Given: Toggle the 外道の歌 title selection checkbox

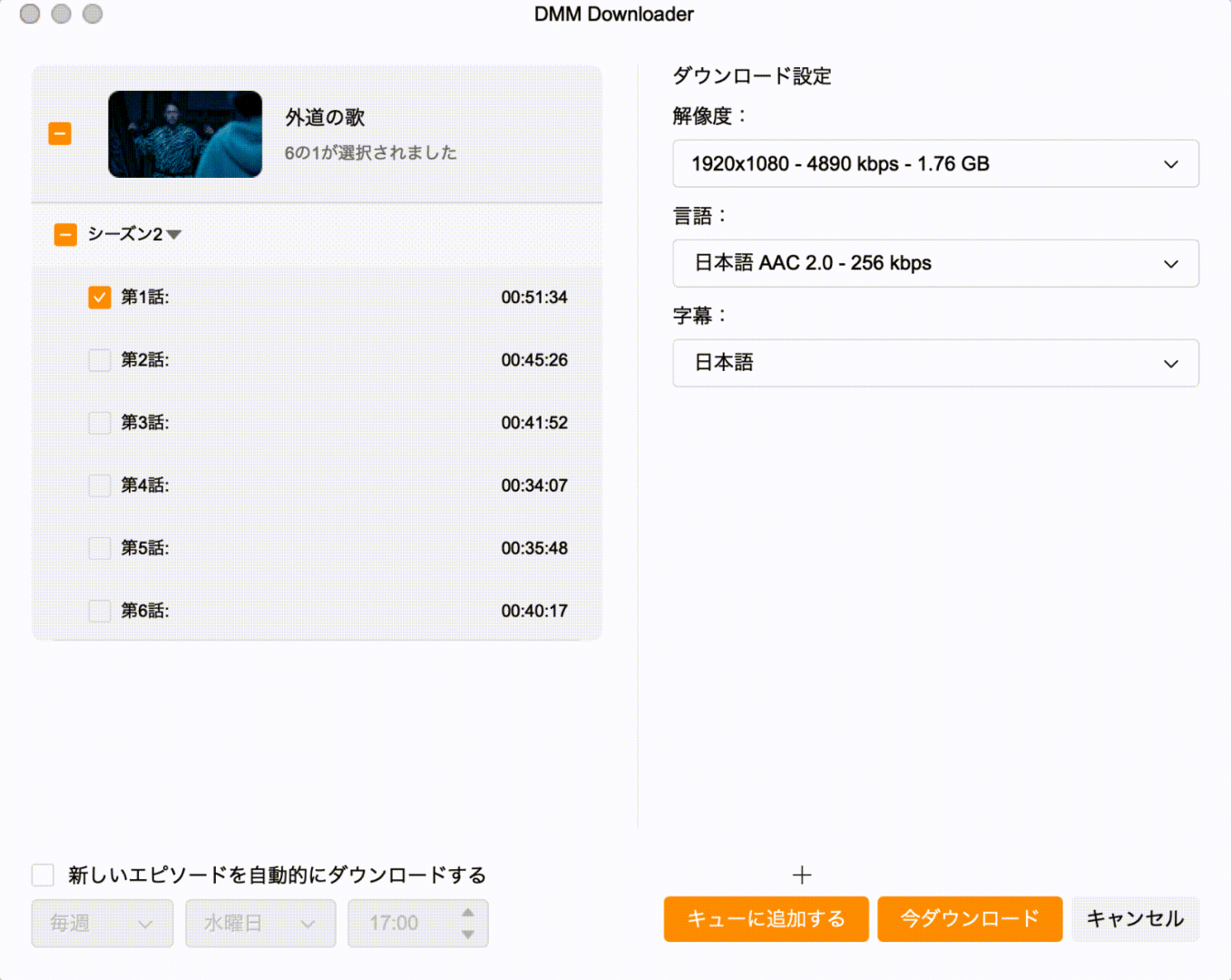Looking at the screenshot, I should pos(60,134).
